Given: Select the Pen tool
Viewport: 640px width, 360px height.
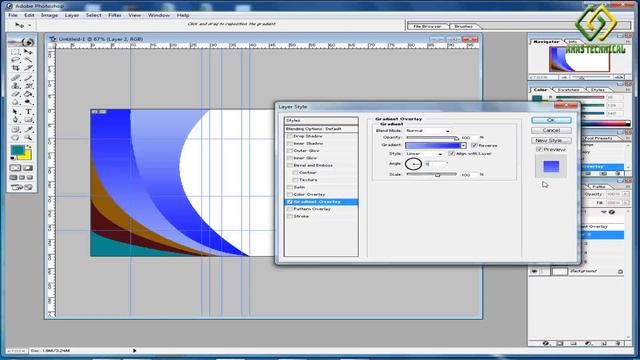Looking at the screenshot, I should click(x=16, y=120).
